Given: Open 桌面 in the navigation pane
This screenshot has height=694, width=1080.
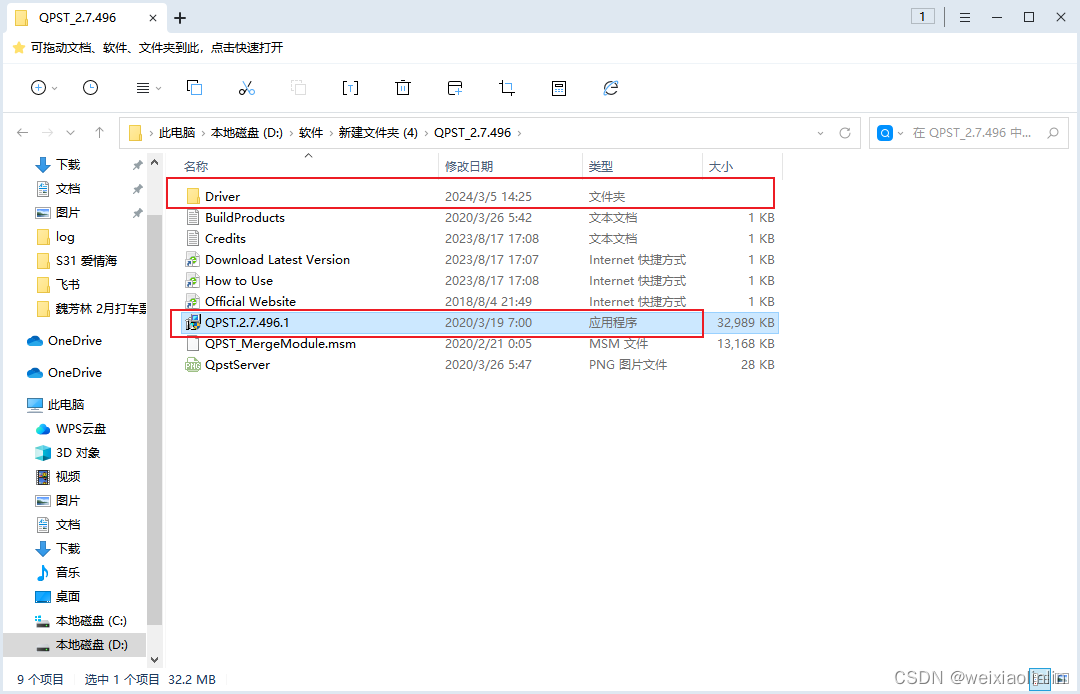Looking at the screenshot, I should (x=68, y=596).
